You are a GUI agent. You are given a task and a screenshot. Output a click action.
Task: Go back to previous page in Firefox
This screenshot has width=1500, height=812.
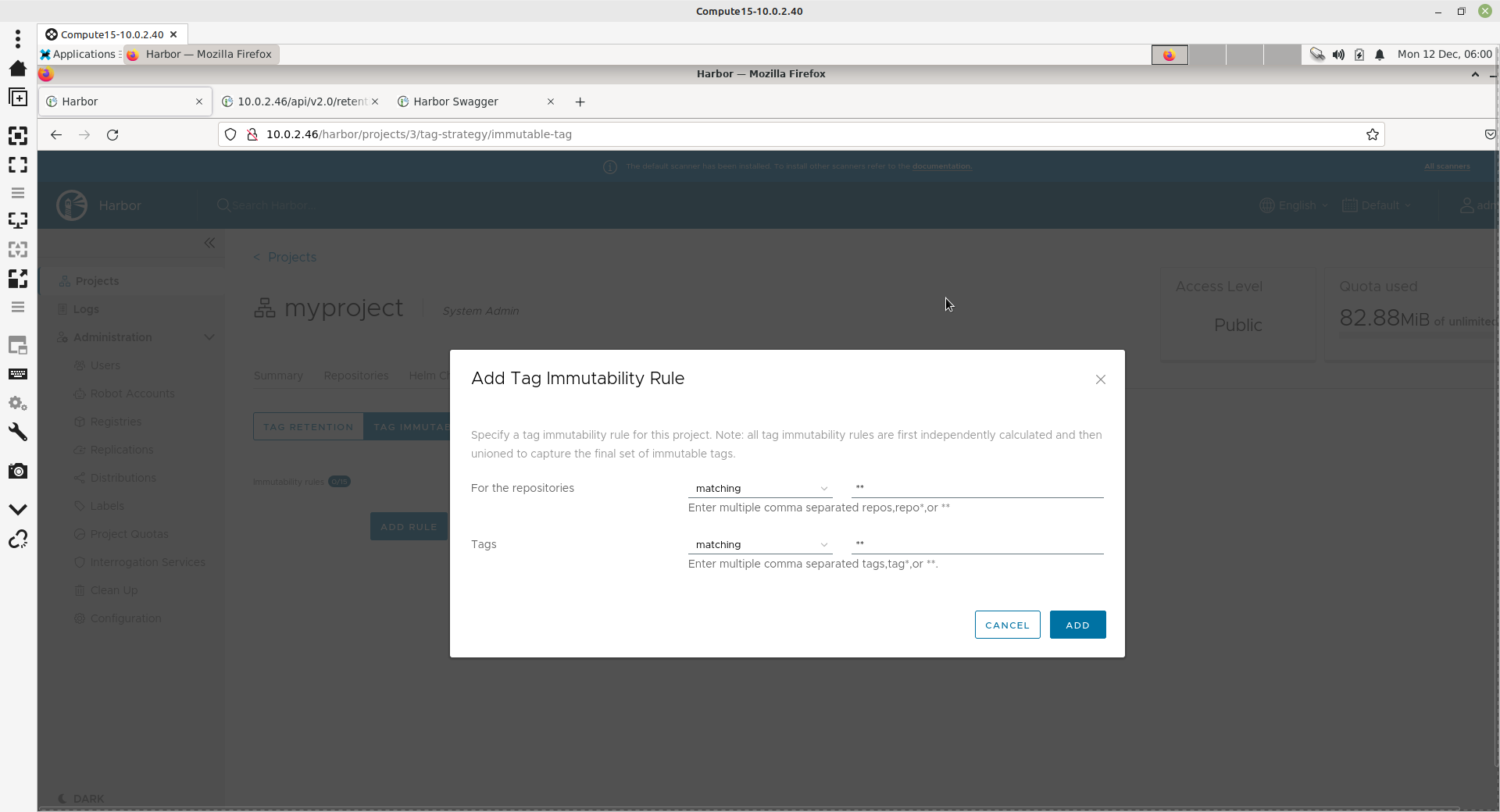pyautogui.click(x=56, y=135)
